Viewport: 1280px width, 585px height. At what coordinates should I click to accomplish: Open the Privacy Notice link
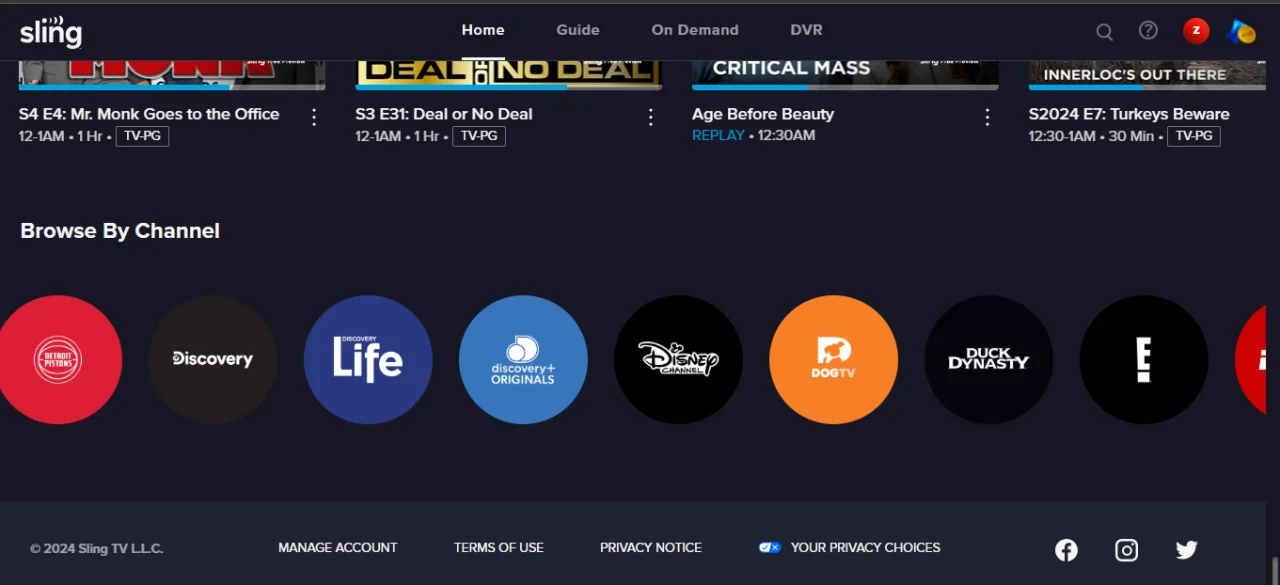tap(651, 547)
